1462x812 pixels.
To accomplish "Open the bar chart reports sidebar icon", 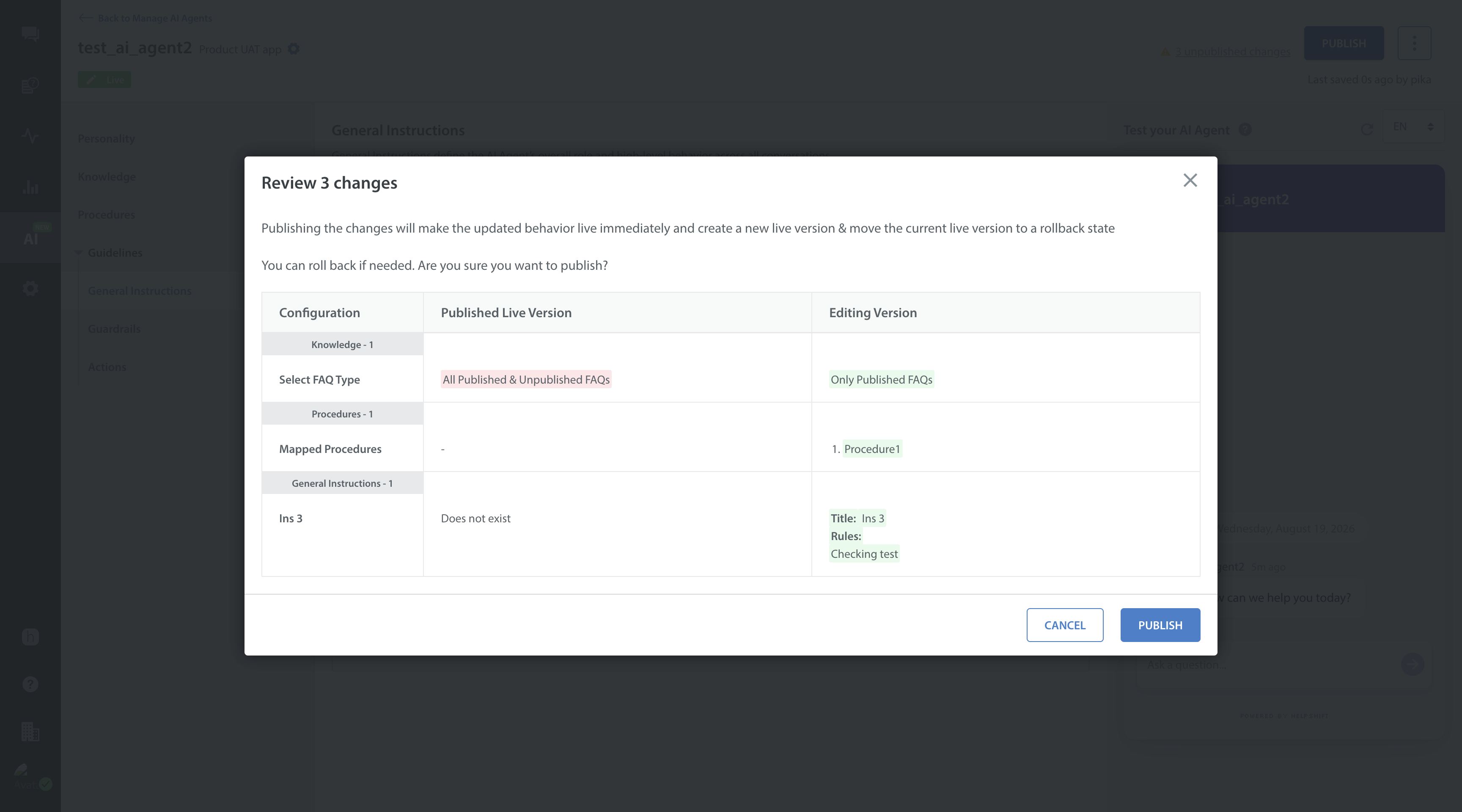I will [x=30, y=187].
